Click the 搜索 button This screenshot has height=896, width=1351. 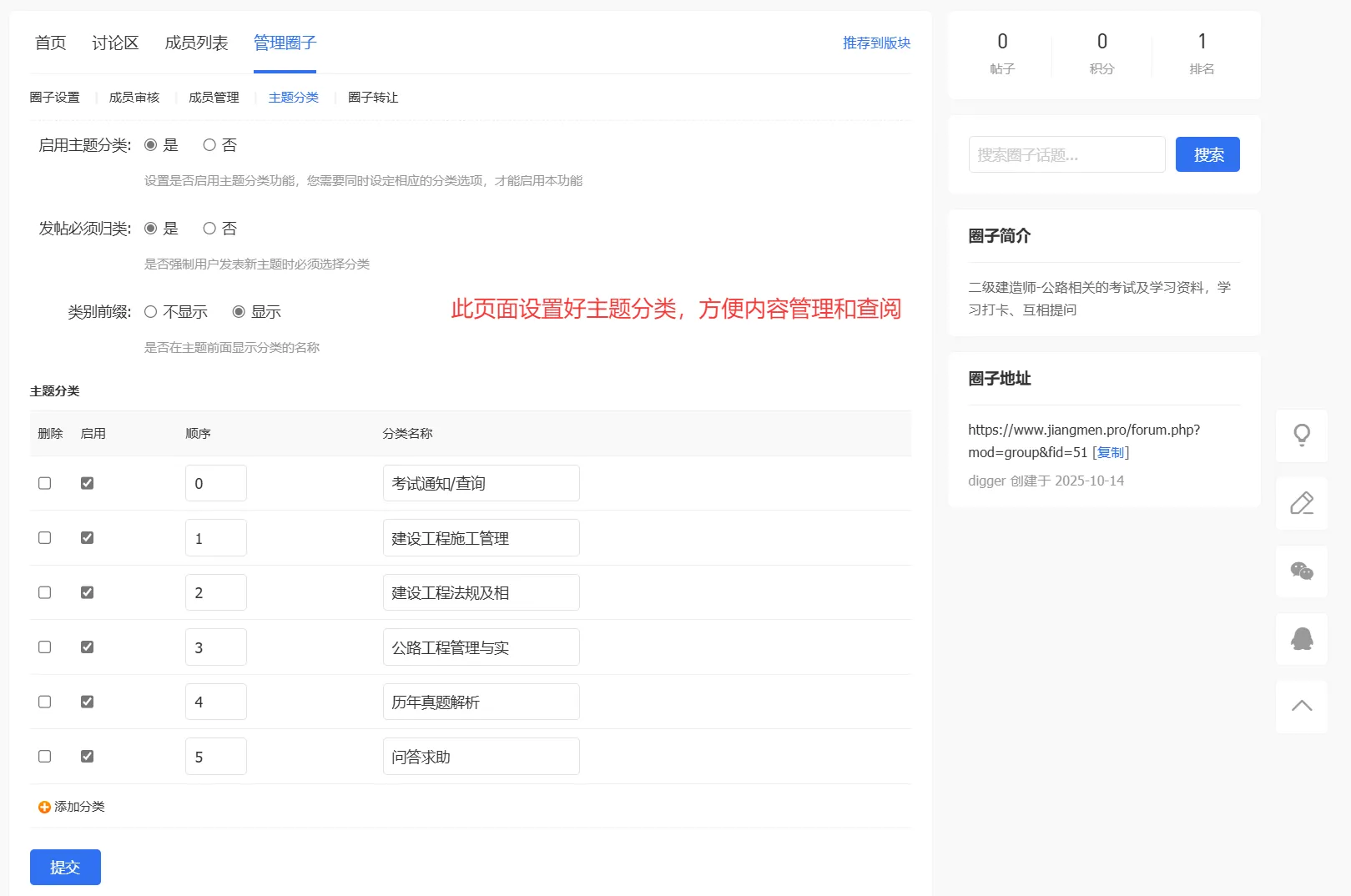[x=1207, y=154]
